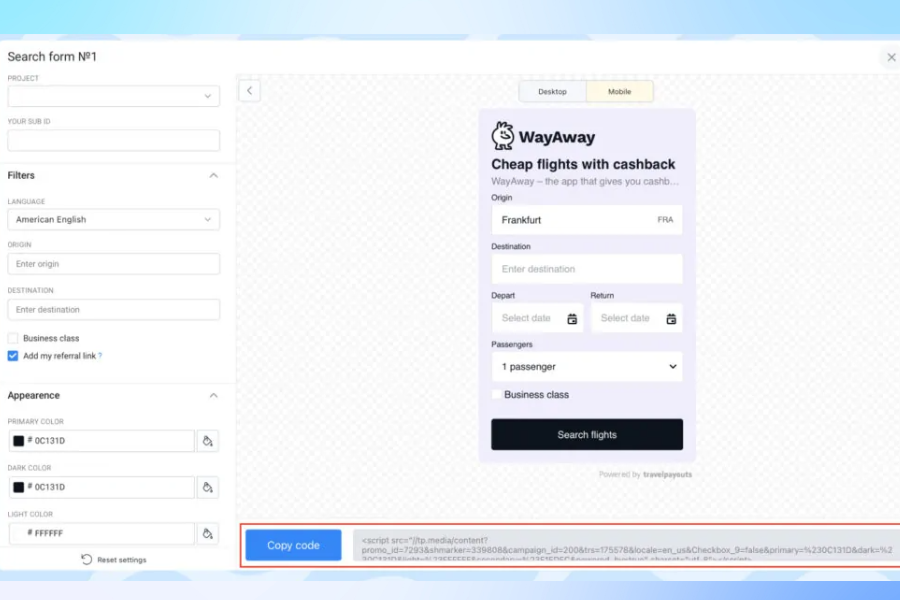
Task: Open the Return date calendar icon
Action: point(671,319)
